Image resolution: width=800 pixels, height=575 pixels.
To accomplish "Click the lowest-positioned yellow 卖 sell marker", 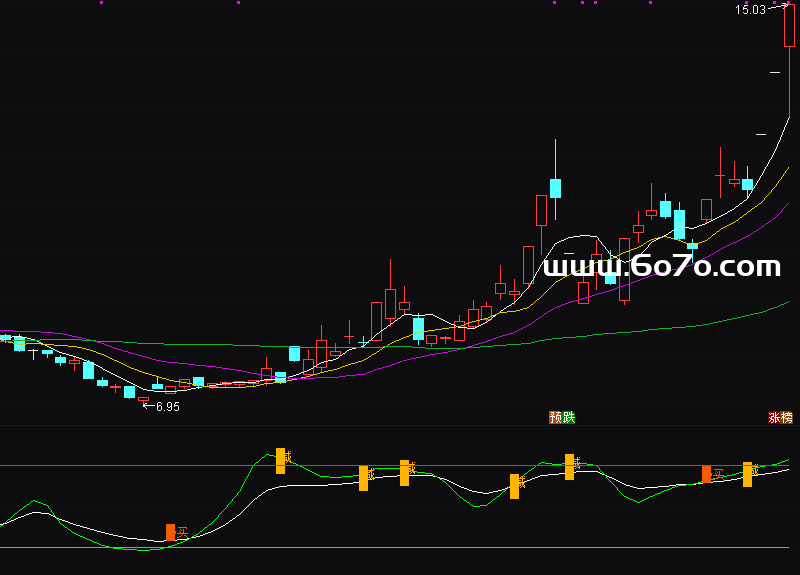I will pos(515,486).
